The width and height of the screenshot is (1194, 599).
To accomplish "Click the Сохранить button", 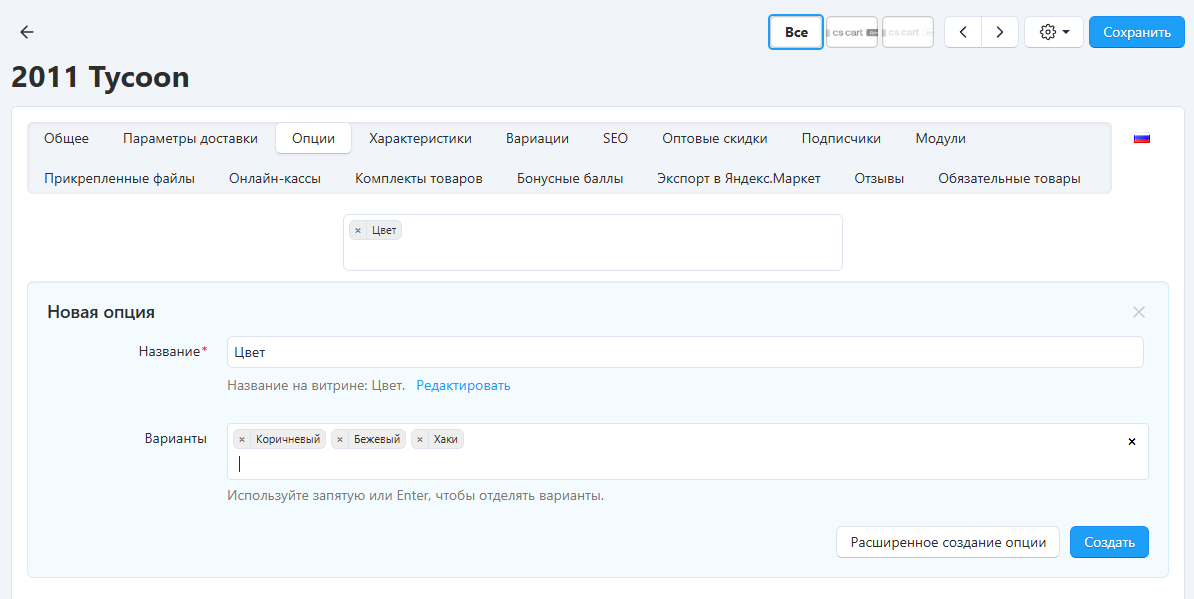I will click(x=1136, y=32).
